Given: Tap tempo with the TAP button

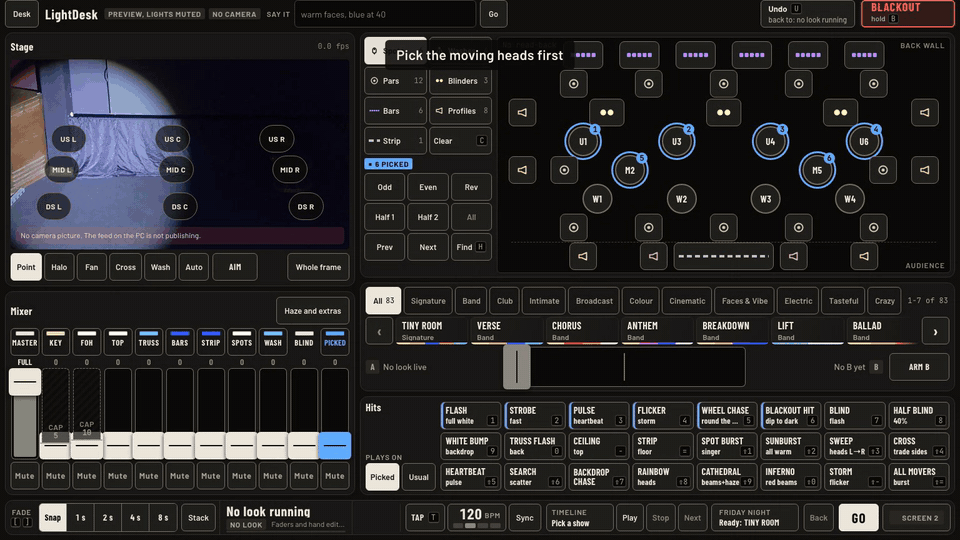Looking at the screenshot, I should click(x=424, y=517).
